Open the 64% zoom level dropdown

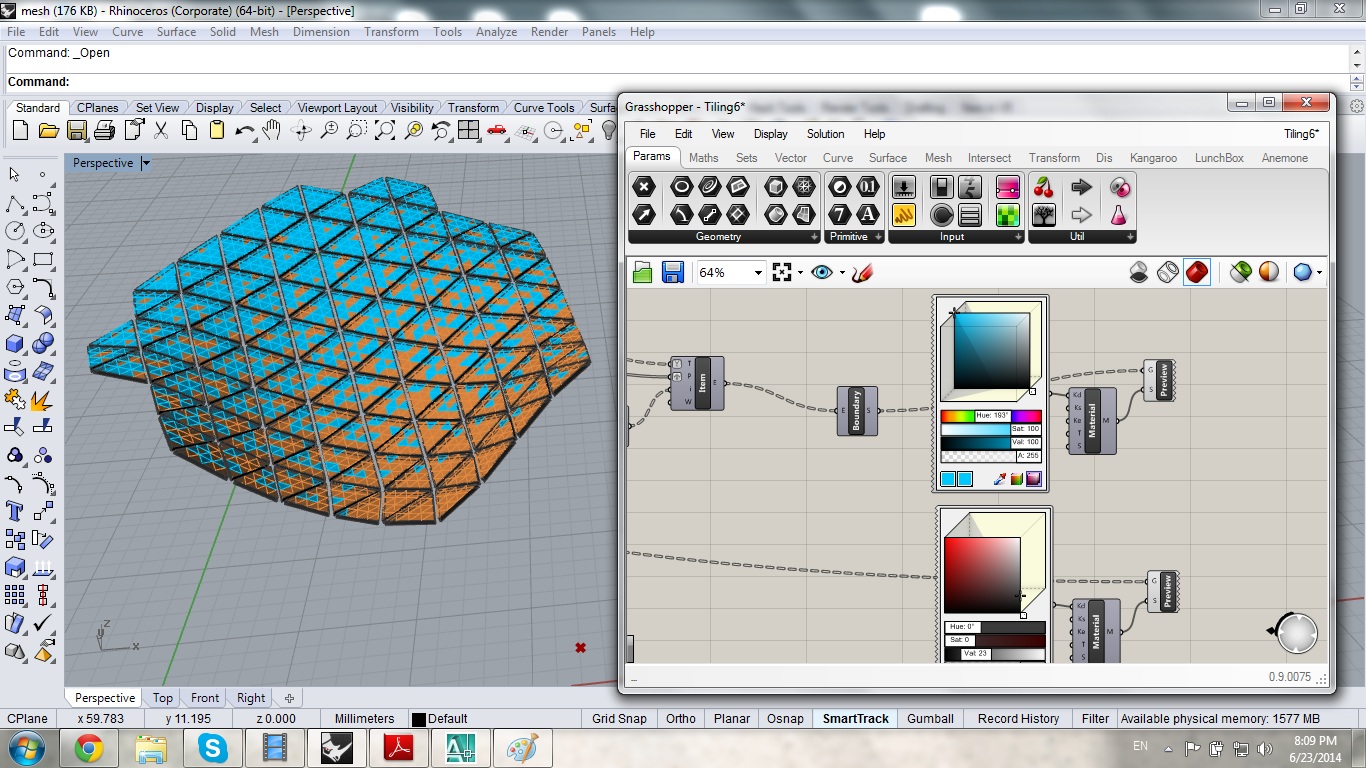[758, 272]
